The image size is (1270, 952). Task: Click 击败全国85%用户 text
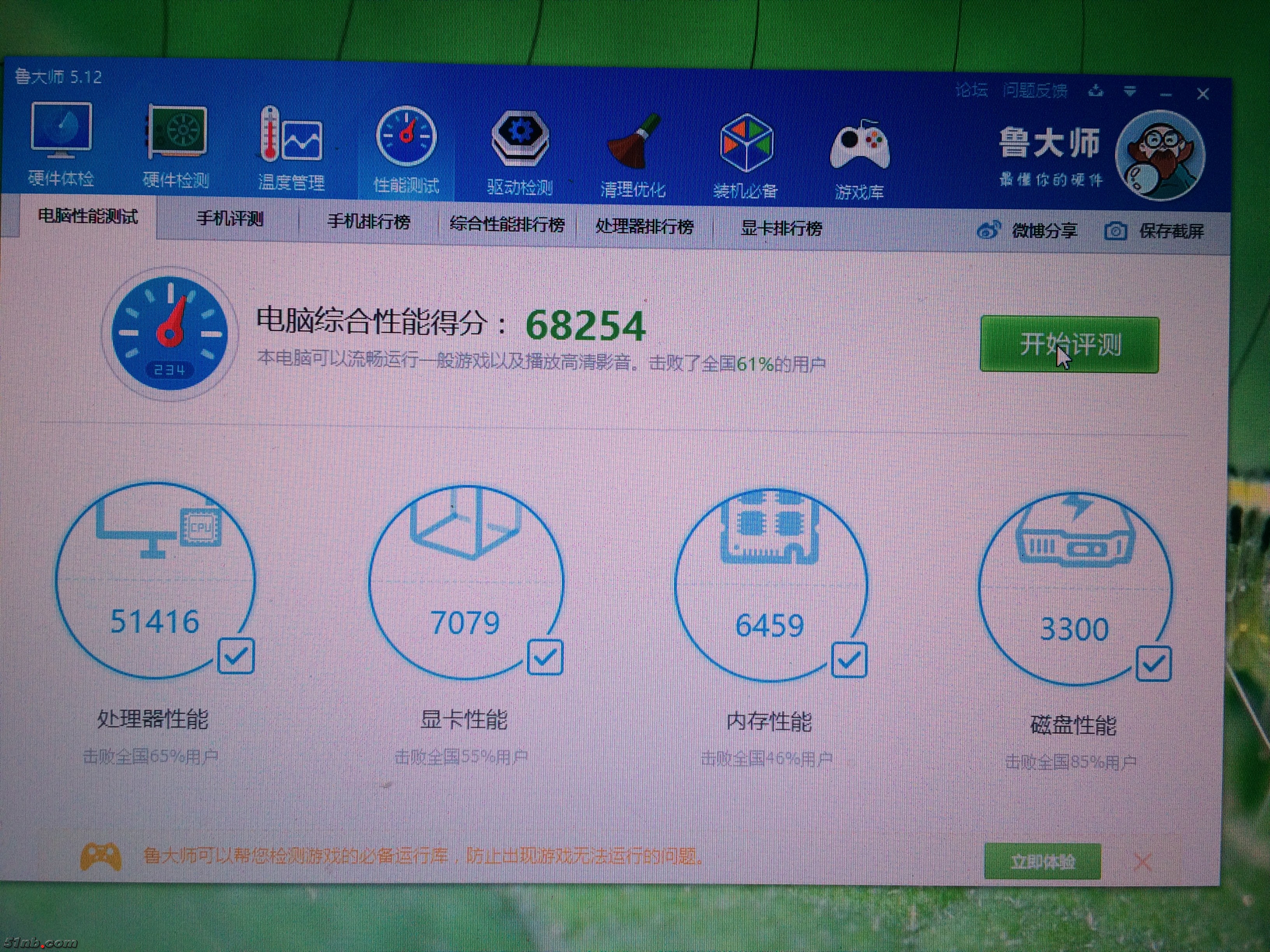tap(1071, 762)
